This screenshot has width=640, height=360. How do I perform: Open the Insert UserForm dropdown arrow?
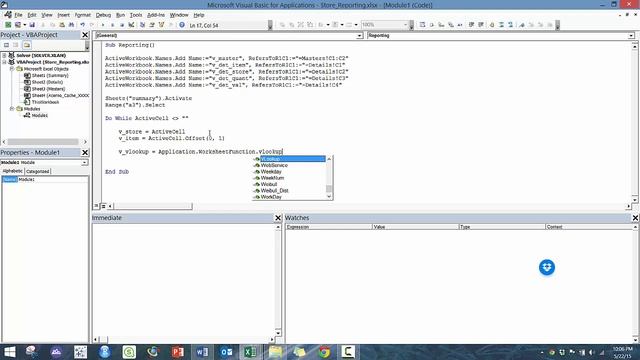25,25
